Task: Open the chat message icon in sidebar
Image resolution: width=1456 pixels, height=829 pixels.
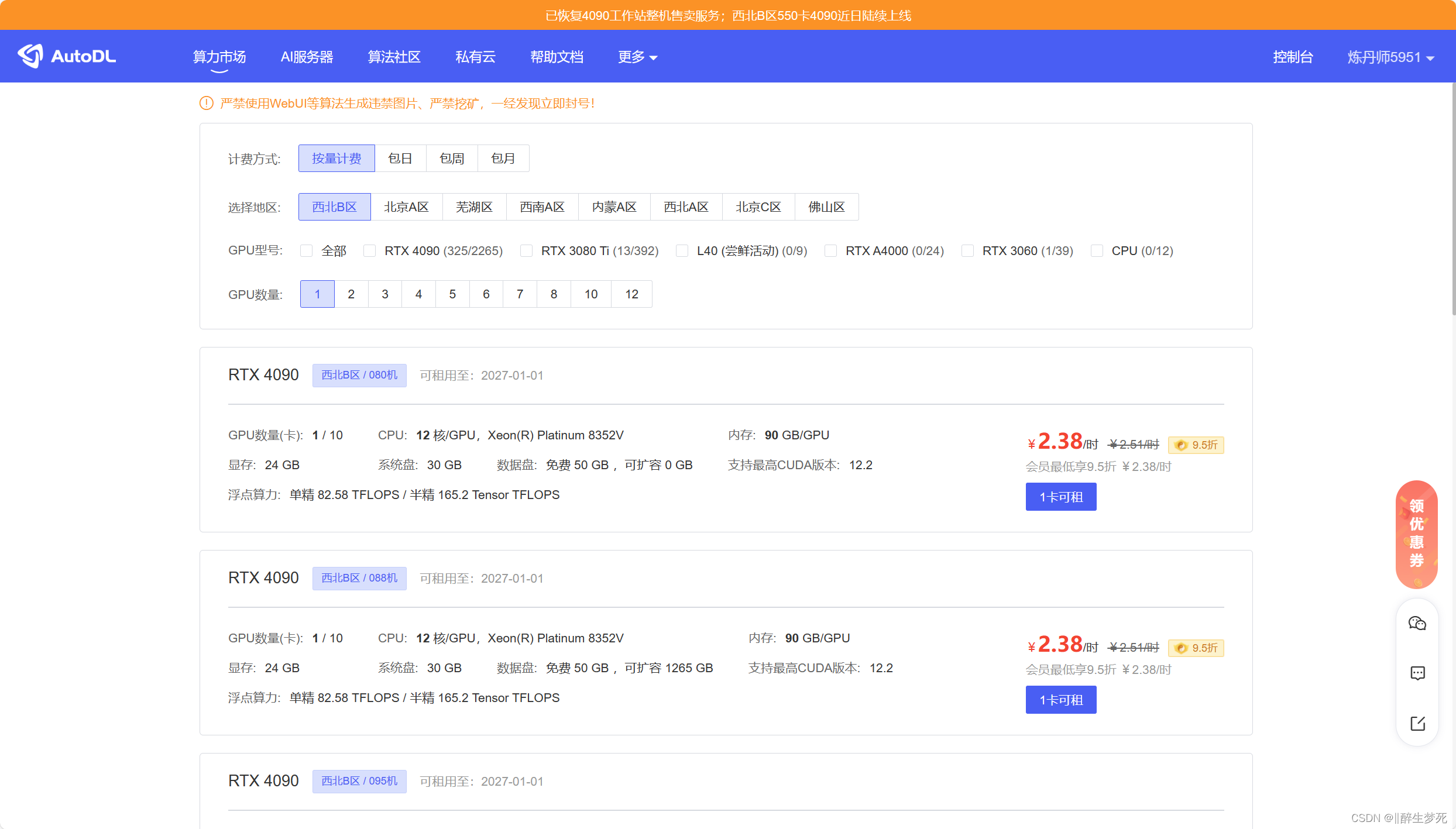Action: tap(1417, 673)
